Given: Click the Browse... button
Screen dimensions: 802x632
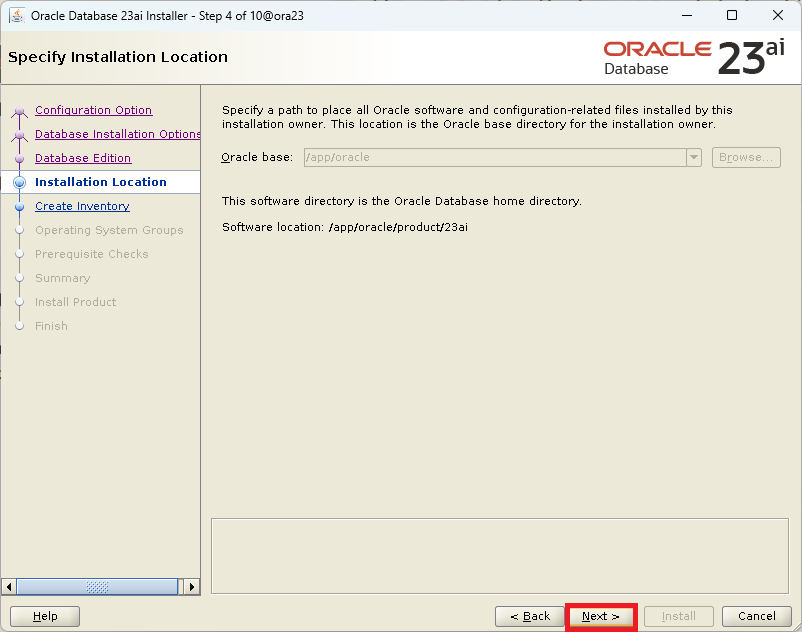Looking at the screenshot, I should click(746, 157).
